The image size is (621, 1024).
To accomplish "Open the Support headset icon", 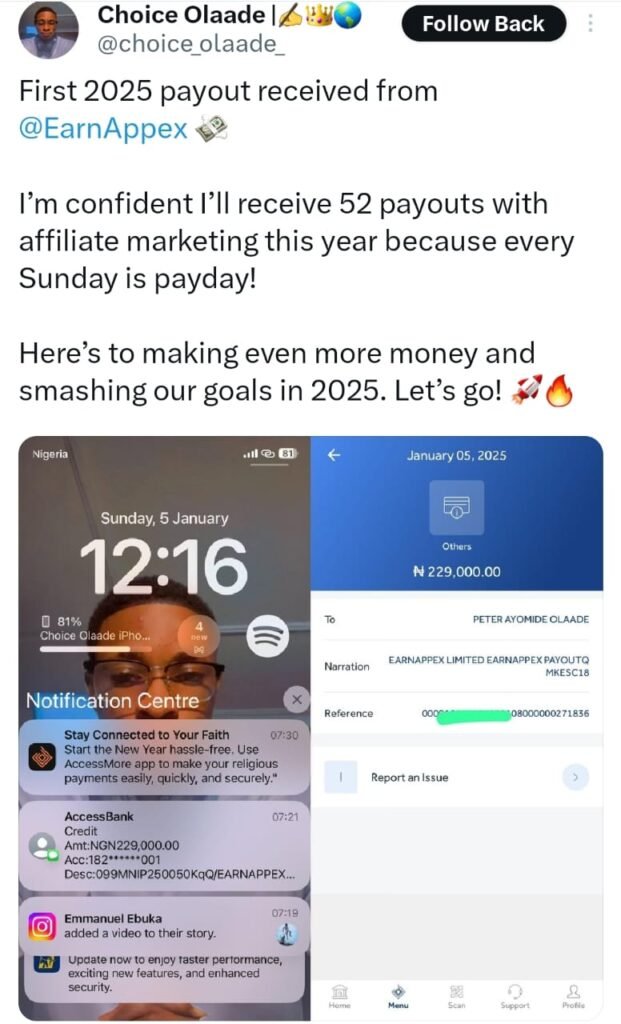I will (515, 997).
